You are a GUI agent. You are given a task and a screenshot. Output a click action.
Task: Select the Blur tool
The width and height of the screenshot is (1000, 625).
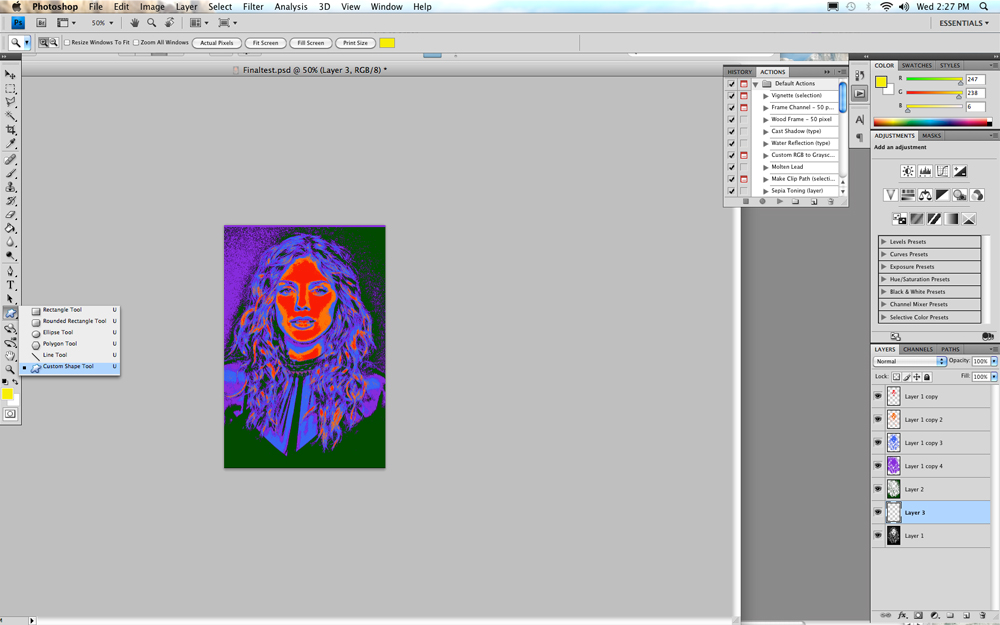click(10, 242)
